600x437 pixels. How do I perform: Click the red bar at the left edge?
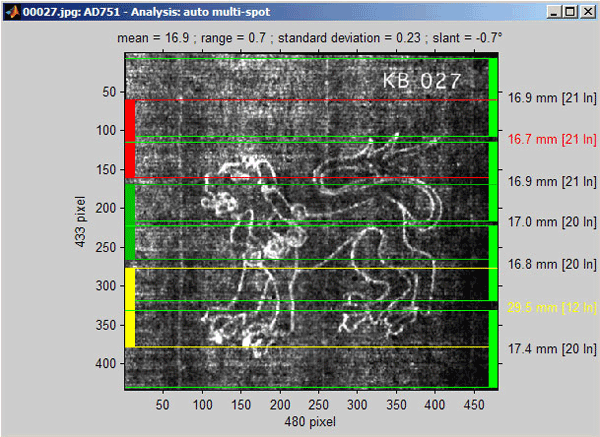(130, 139)
